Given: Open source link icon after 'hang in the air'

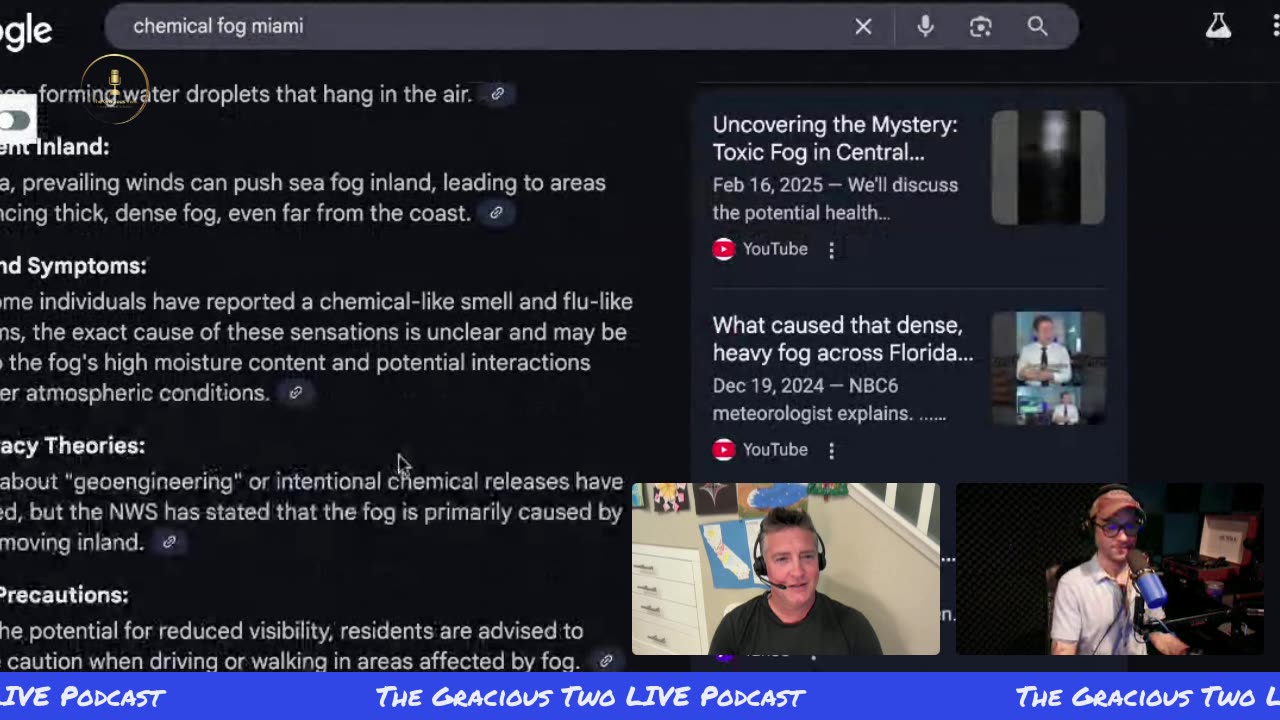Looking at the screenshot, I should click(497, 94).
